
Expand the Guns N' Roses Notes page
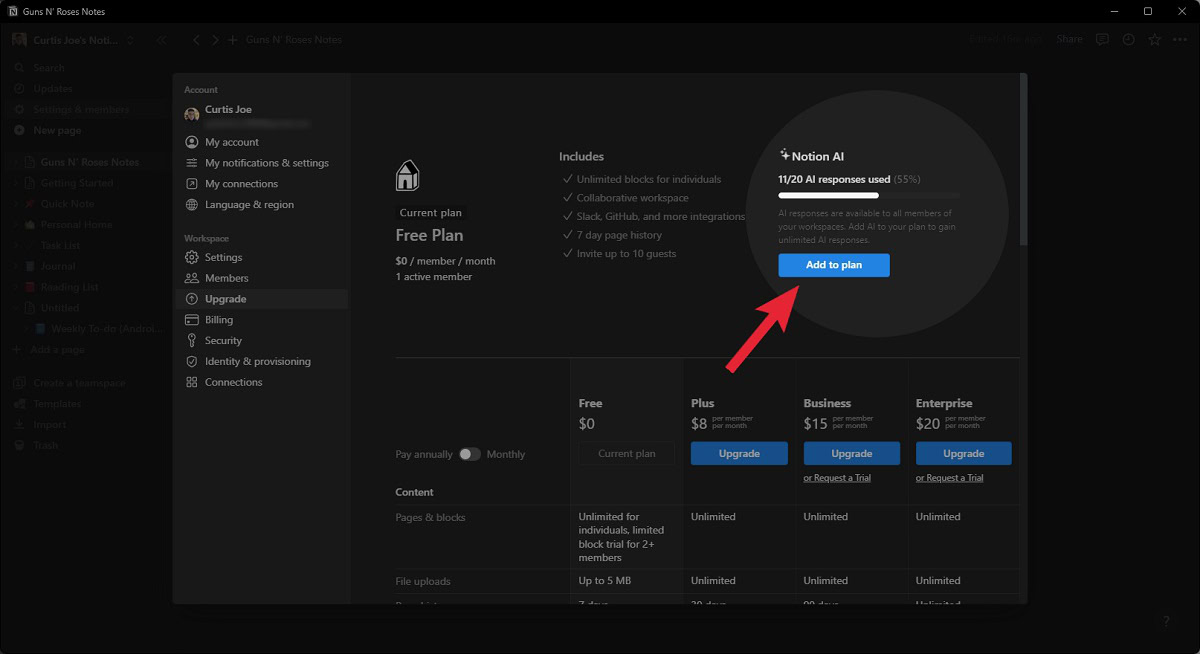18,162
